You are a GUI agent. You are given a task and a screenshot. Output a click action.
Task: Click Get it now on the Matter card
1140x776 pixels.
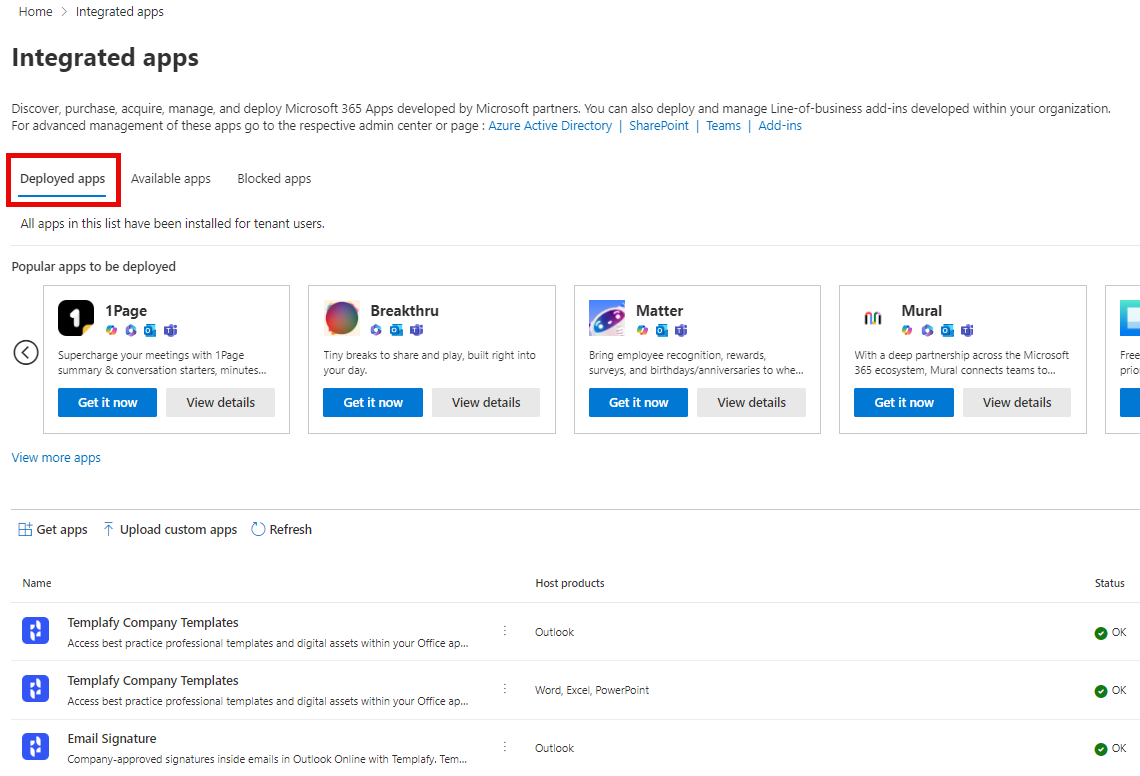638,403
